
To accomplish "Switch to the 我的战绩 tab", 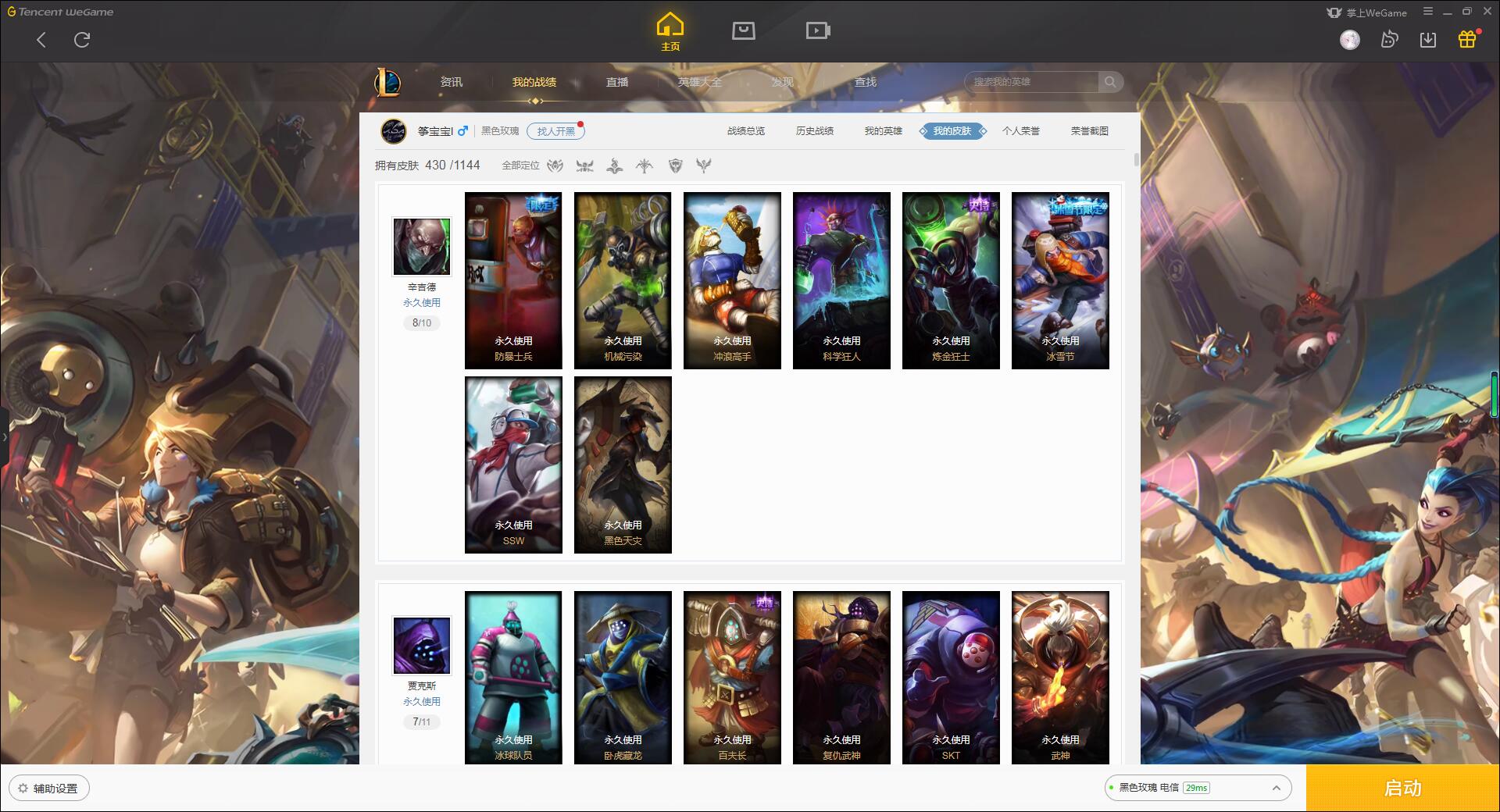I will tap(534, 82).
